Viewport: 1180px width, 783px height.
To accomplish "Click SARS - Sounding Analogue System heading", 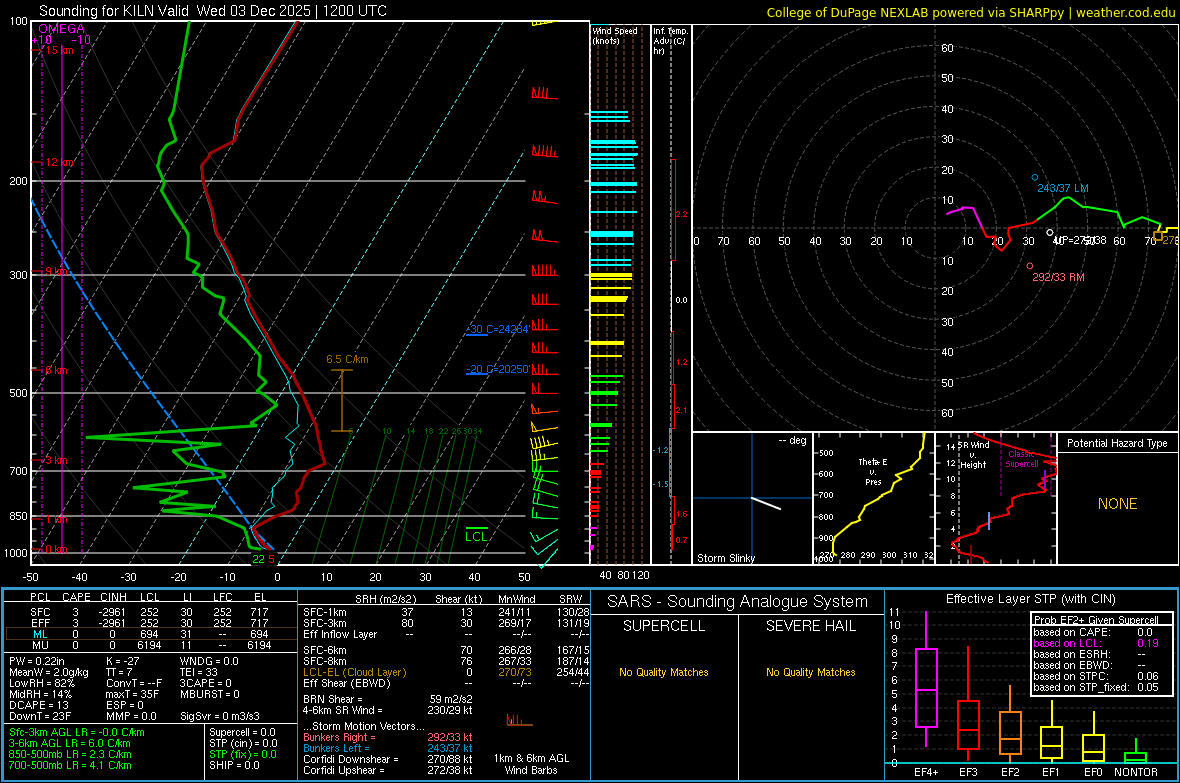I will [x=737, y=602].
